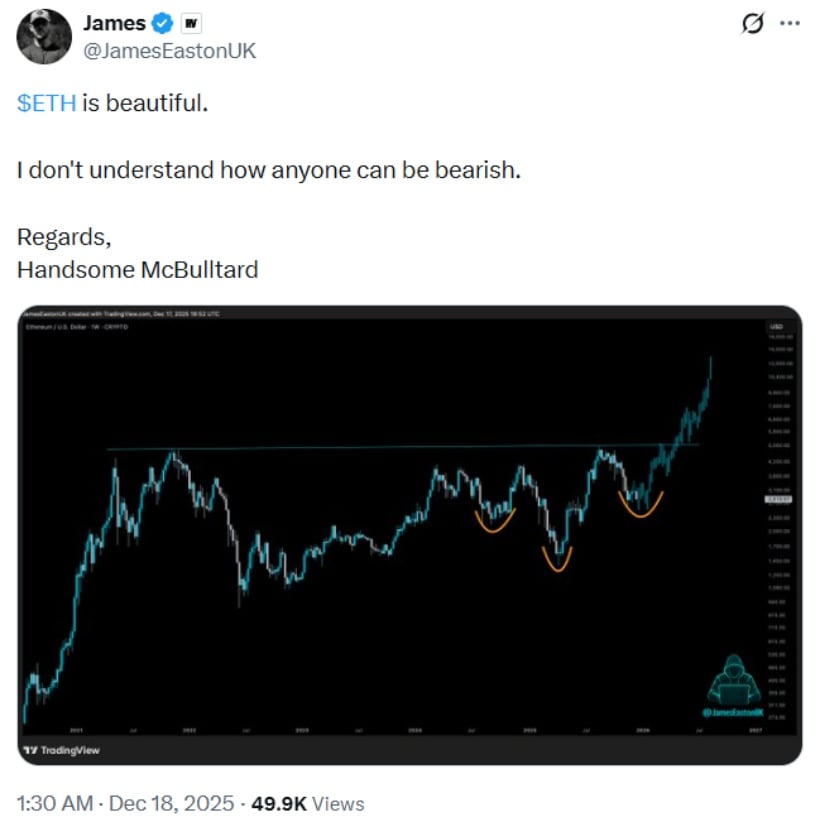Click the 2021 label on the time axis
The image size is (825, 822).
[x=76, y=730]
